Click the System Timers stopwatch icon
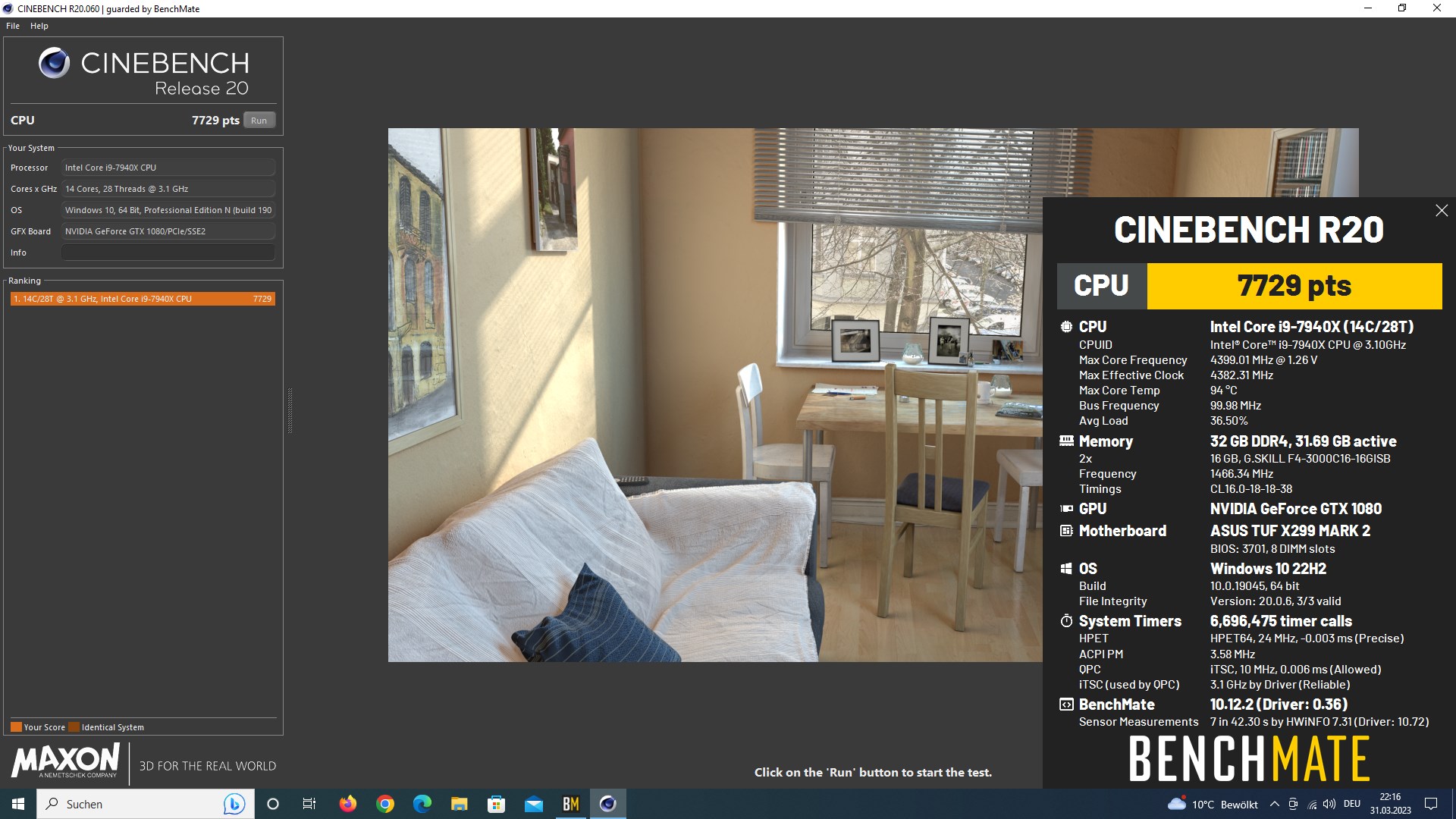Screen dimensions: 1456x819 pyautogui.click(x=1066, y=621)
